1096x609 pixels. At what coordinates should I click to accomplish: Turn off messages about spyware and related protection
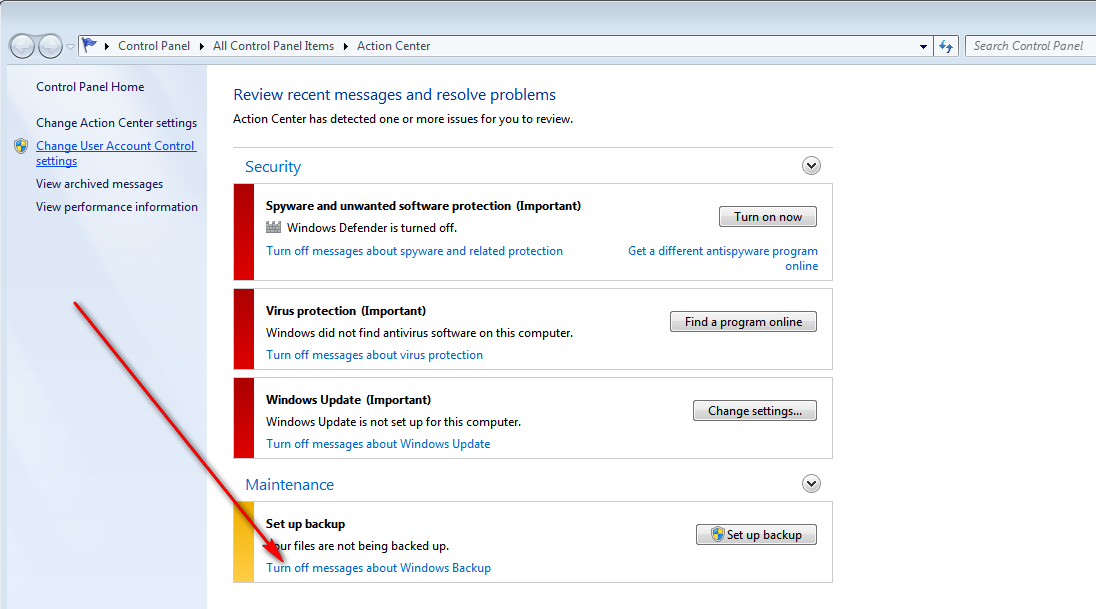coord(414,251)
